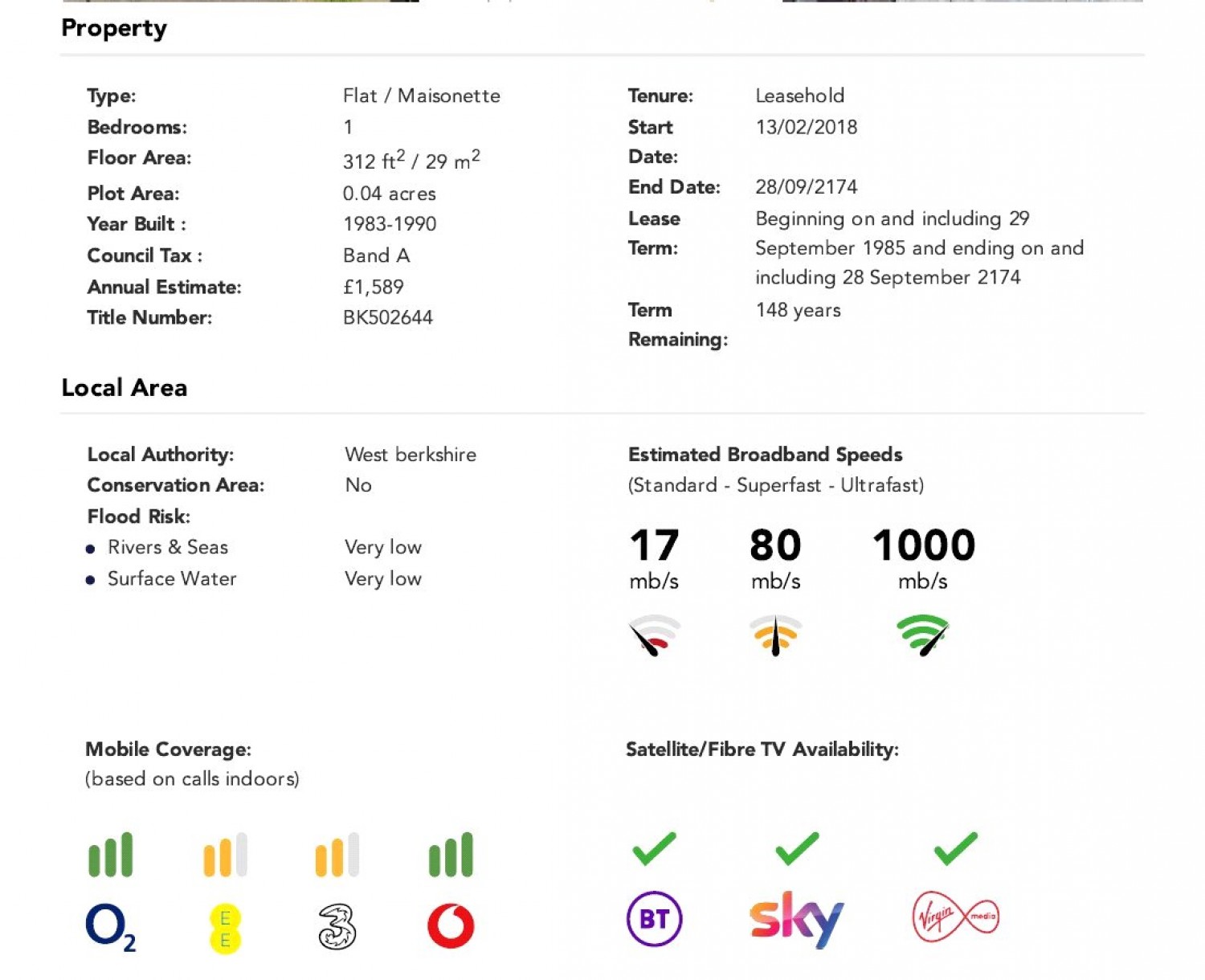Click the Vodafone network logo
1205x980 pixels.
(451, 926)
